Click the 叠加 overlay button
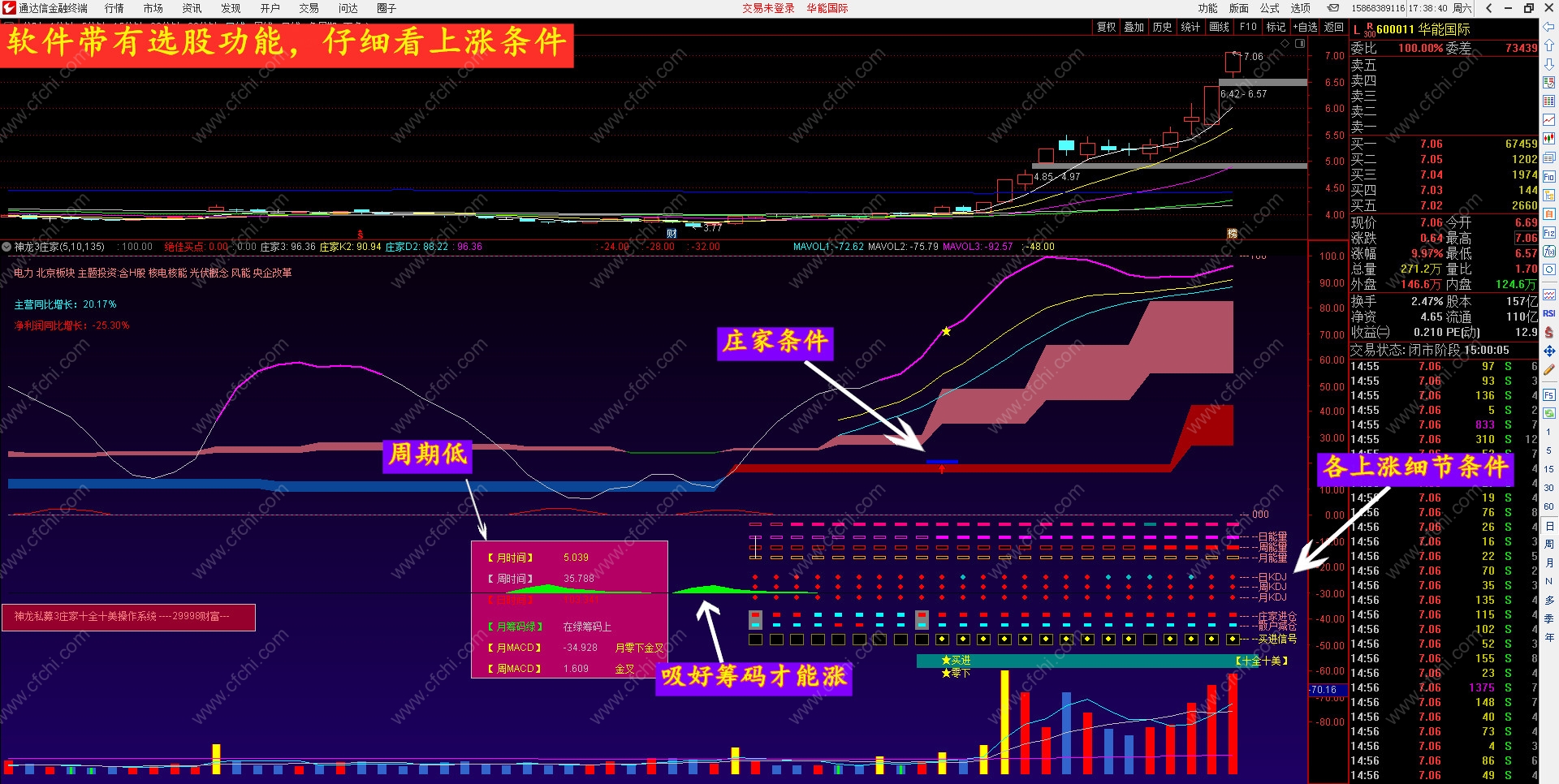This screenshot has height=784, width=1559. point(1134,27)
